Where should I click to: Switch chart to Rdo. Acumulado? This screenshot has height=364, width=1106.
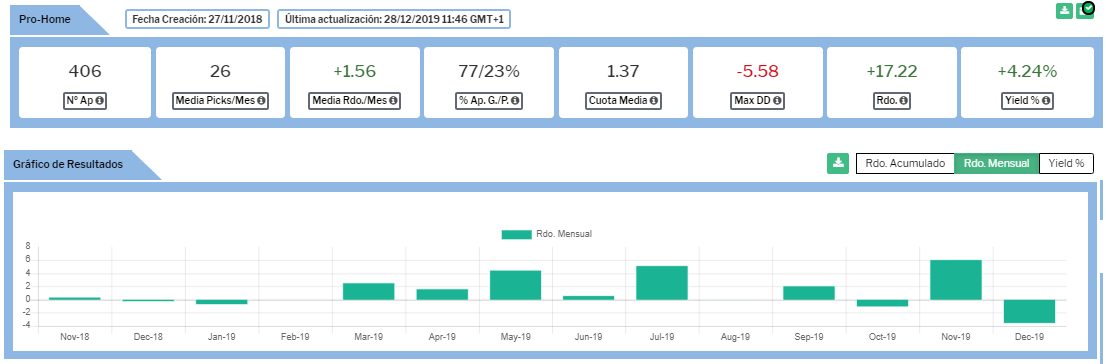click(x=905, y=164)
